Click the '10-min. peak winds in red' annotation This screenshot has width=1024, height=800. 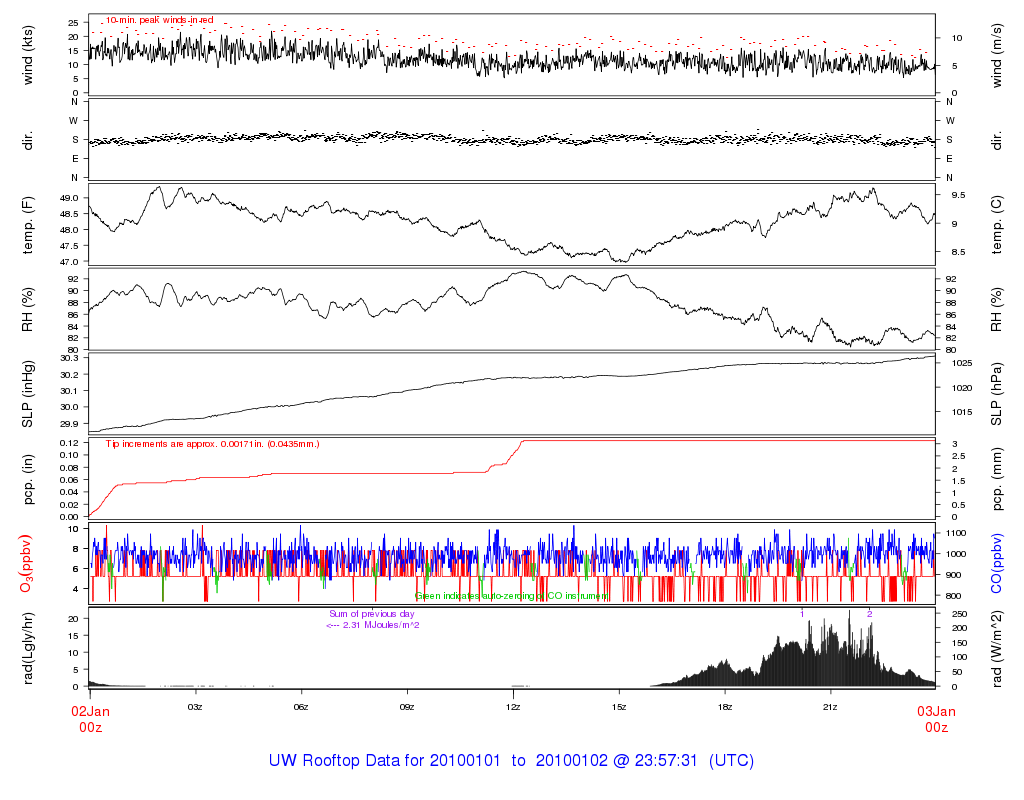tap(159, 20)
